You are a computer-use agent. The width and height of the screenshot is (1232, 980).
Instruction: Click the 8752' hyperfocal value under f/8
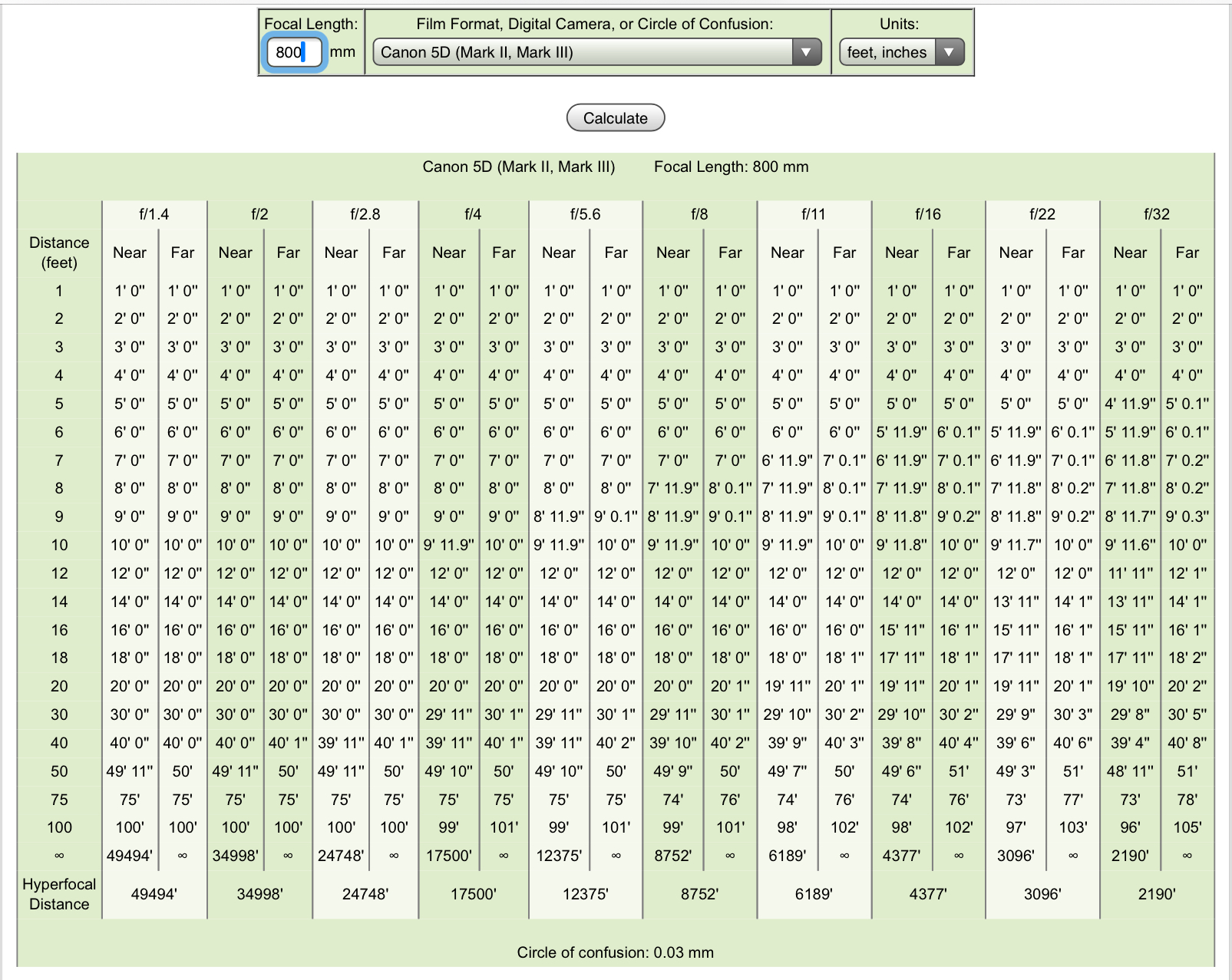tap(699, 894)
